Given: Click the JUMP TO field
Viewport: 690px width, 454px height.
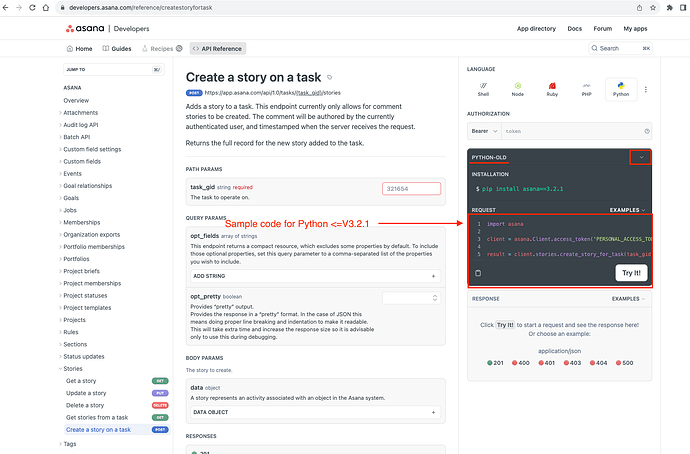Looking at the screenshot, I should tap(114, 70).
